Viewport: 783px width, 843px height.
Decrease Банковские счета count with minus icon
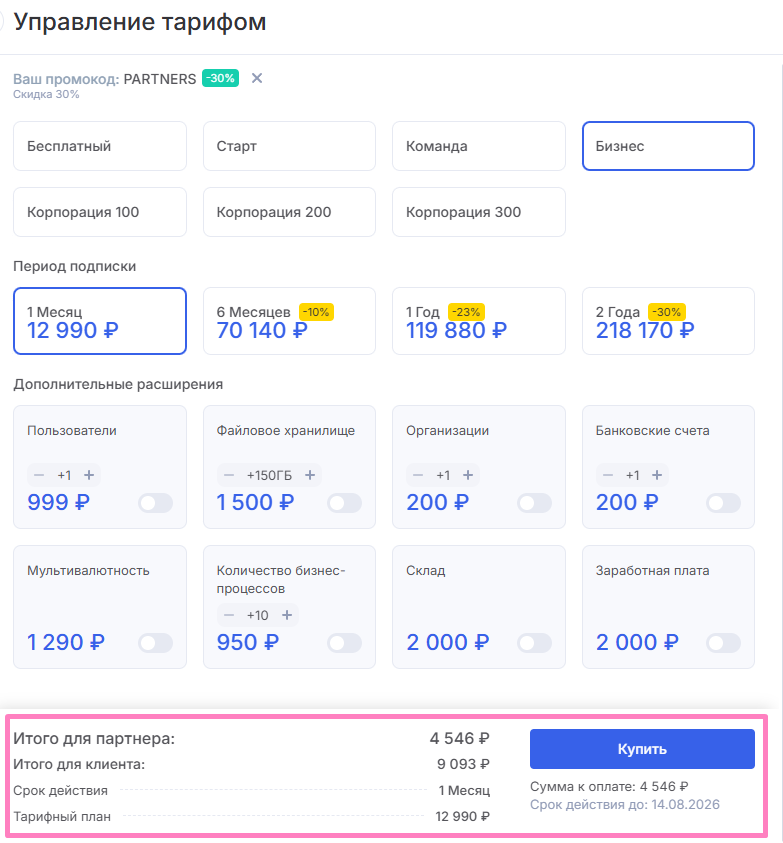coord(608,475)
